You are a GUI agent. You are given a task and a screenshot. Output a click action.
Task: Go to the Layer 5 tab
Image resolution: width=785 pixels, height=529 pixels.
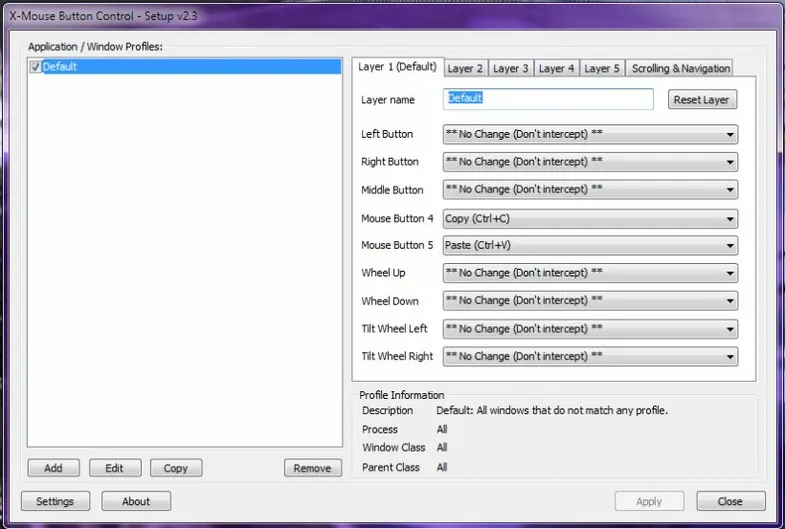(602, 68)
